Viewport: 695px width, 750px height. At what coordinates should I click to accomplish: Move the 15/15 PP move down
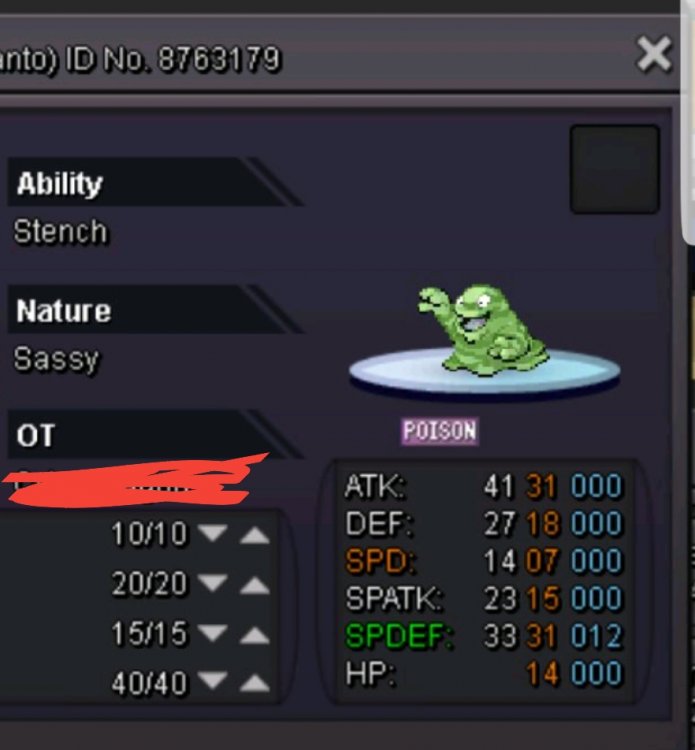coord(212,633)
